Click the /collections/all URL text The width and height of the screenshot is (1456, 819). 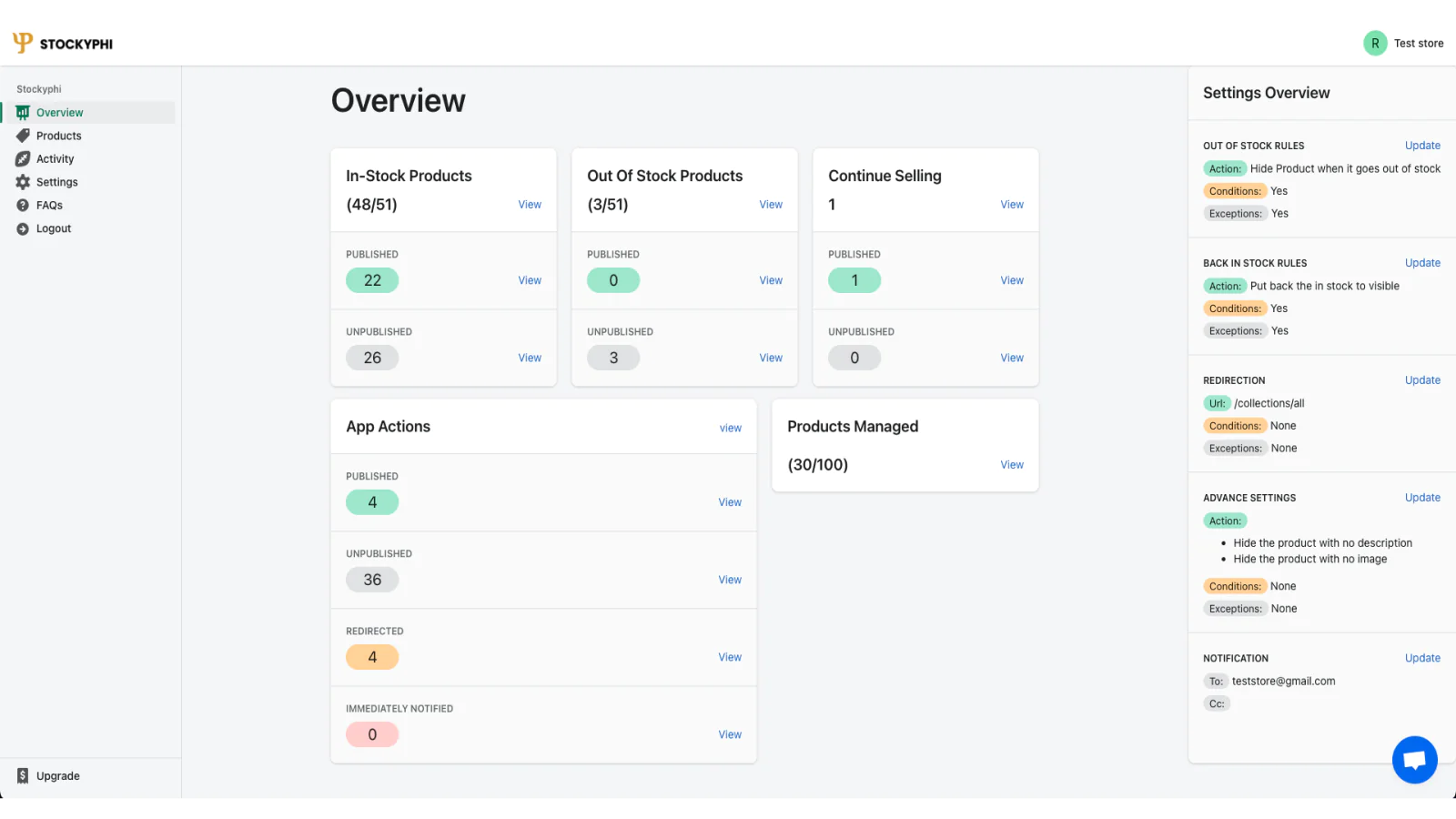click(1269, 403)
